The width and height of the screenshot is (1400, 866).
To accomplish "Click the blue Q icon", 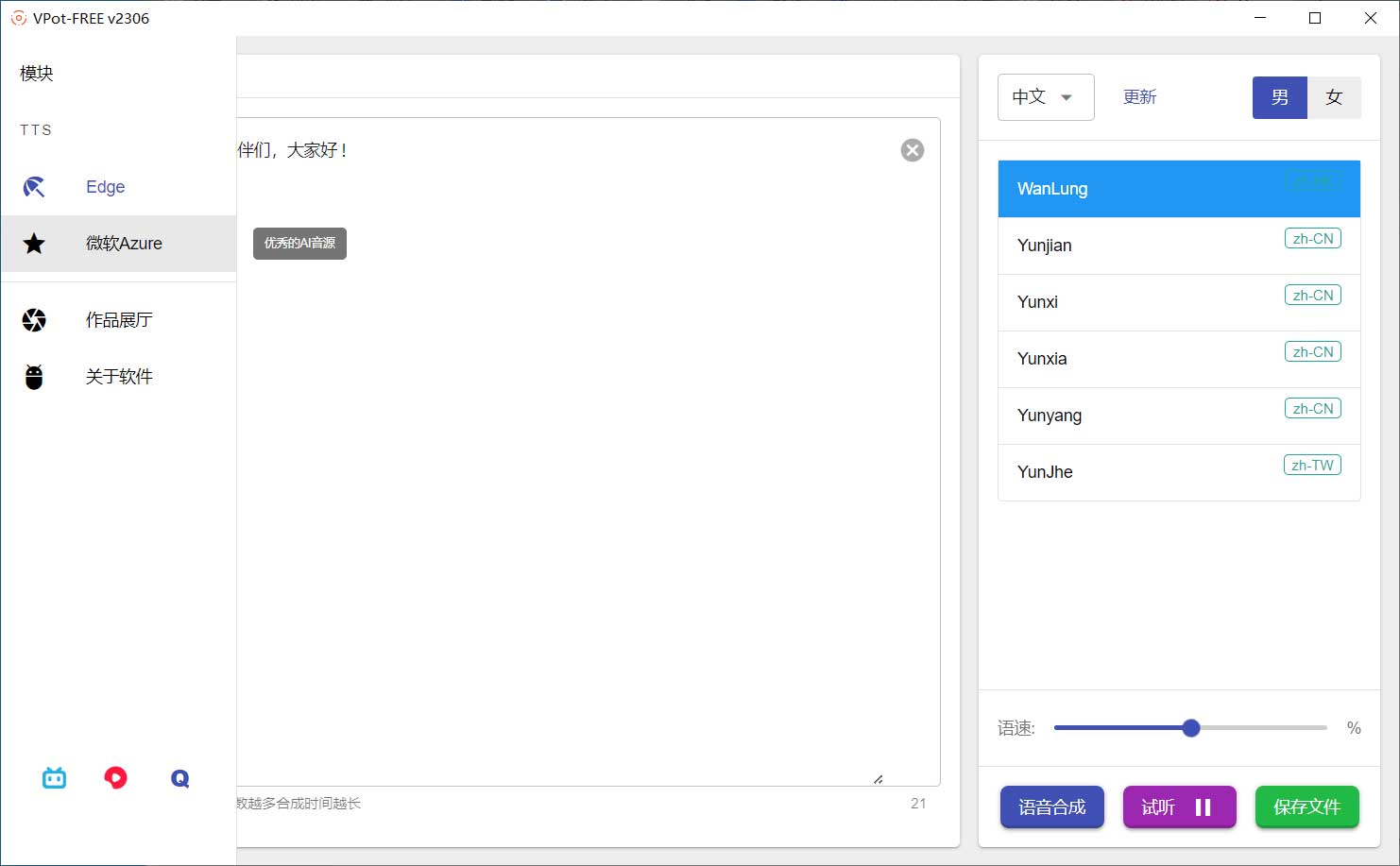I will pos(179,778).
